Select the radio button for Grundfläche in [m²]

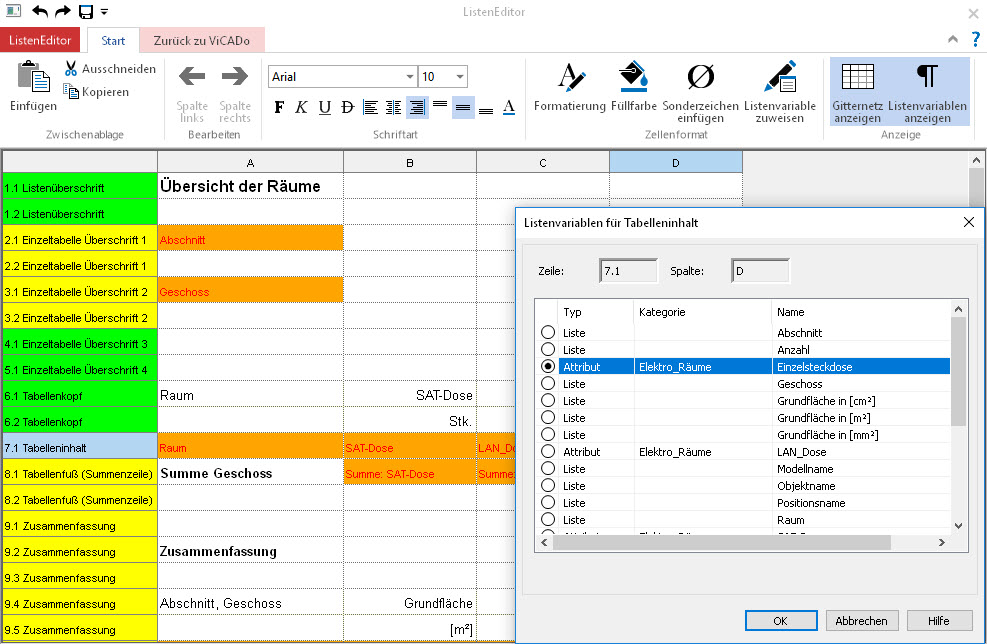click(548, 417)
